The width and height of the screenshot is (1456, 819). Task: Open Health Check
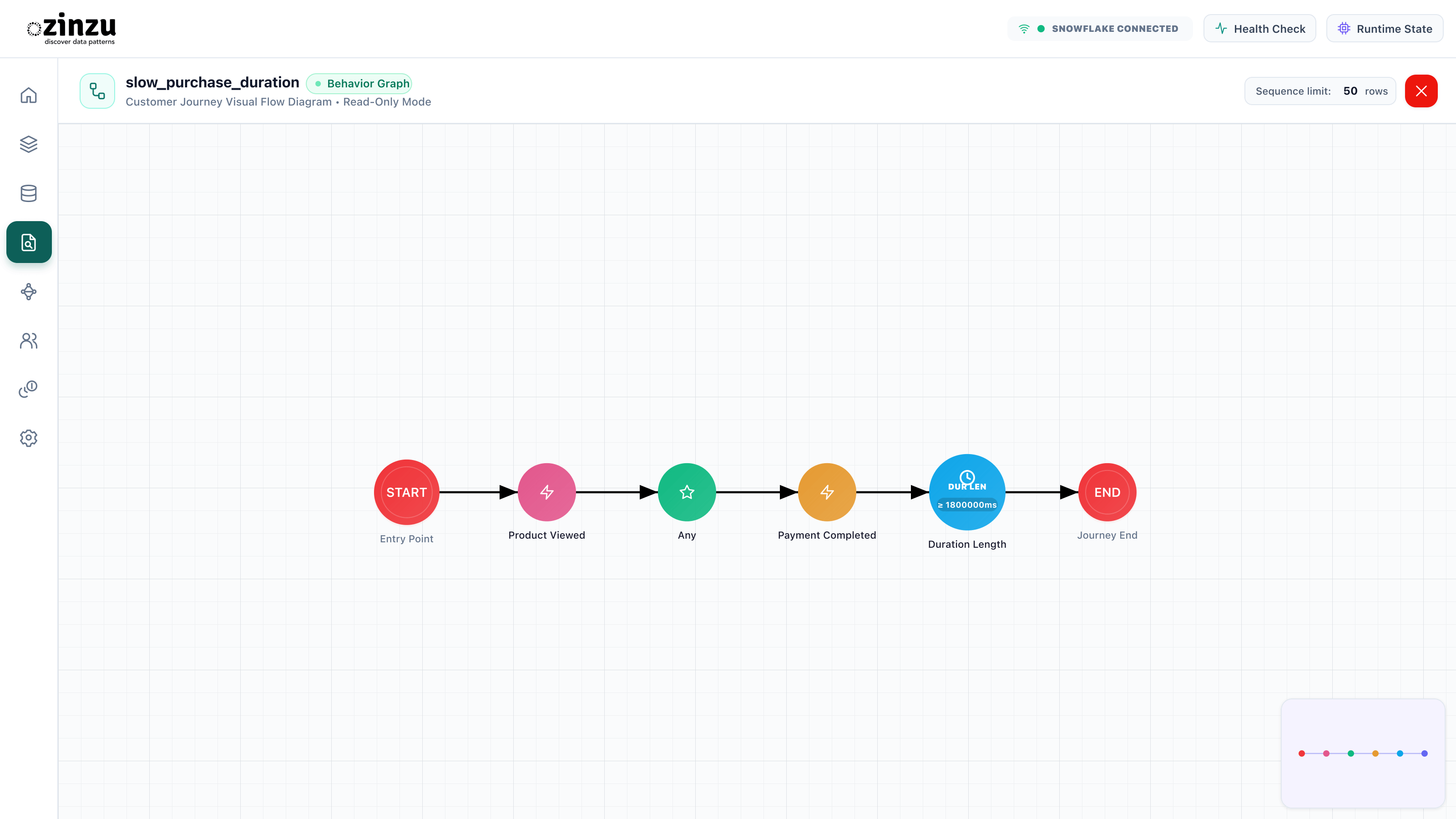(x=1260, y=28)
